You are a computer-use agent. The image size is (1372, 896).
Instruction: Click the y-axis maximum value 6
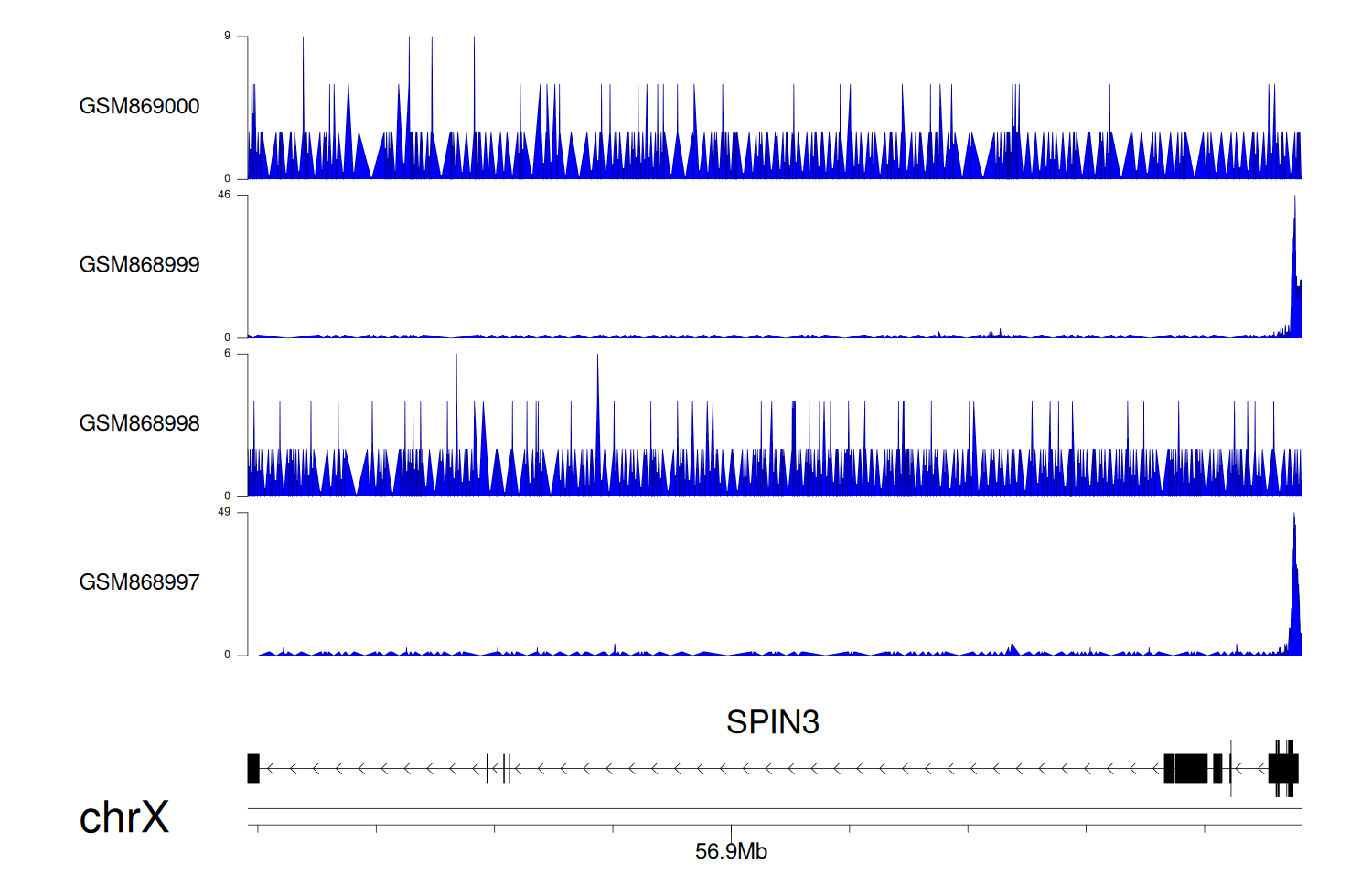(x=227, y=354)
